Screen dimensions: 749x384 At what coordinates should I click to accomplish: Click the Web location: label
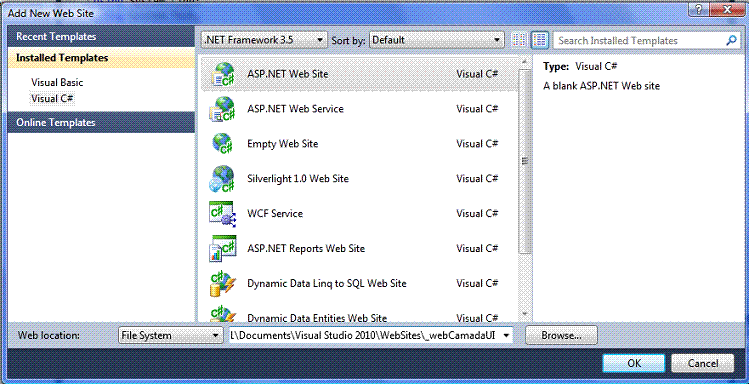49,335
